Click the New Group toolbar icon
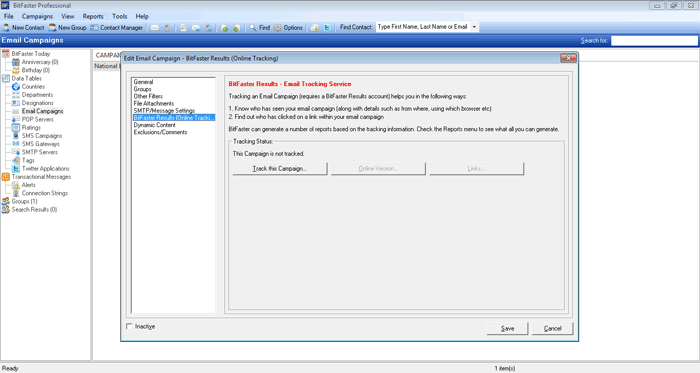 click(x=53, y=28)
